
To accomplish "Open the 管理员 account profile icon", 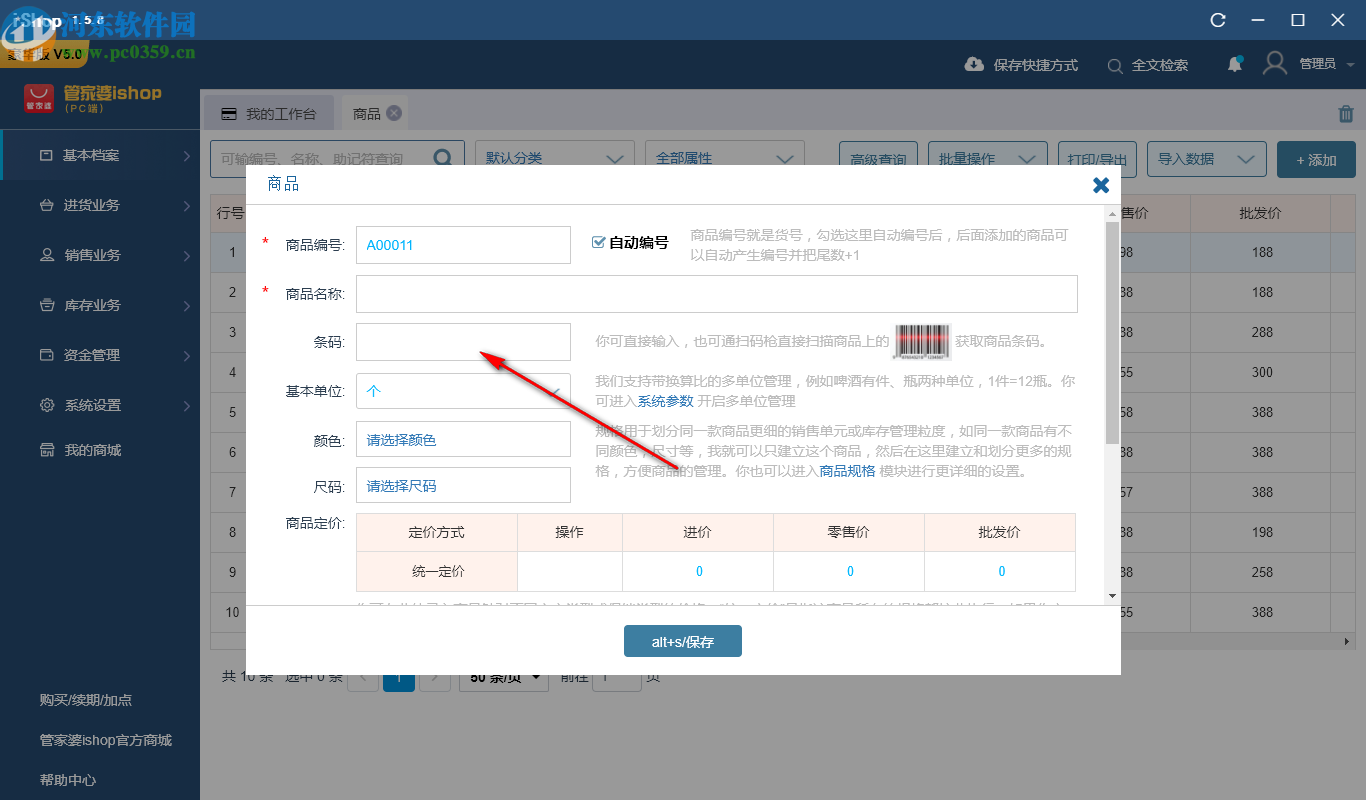I will coord(1274,62).
